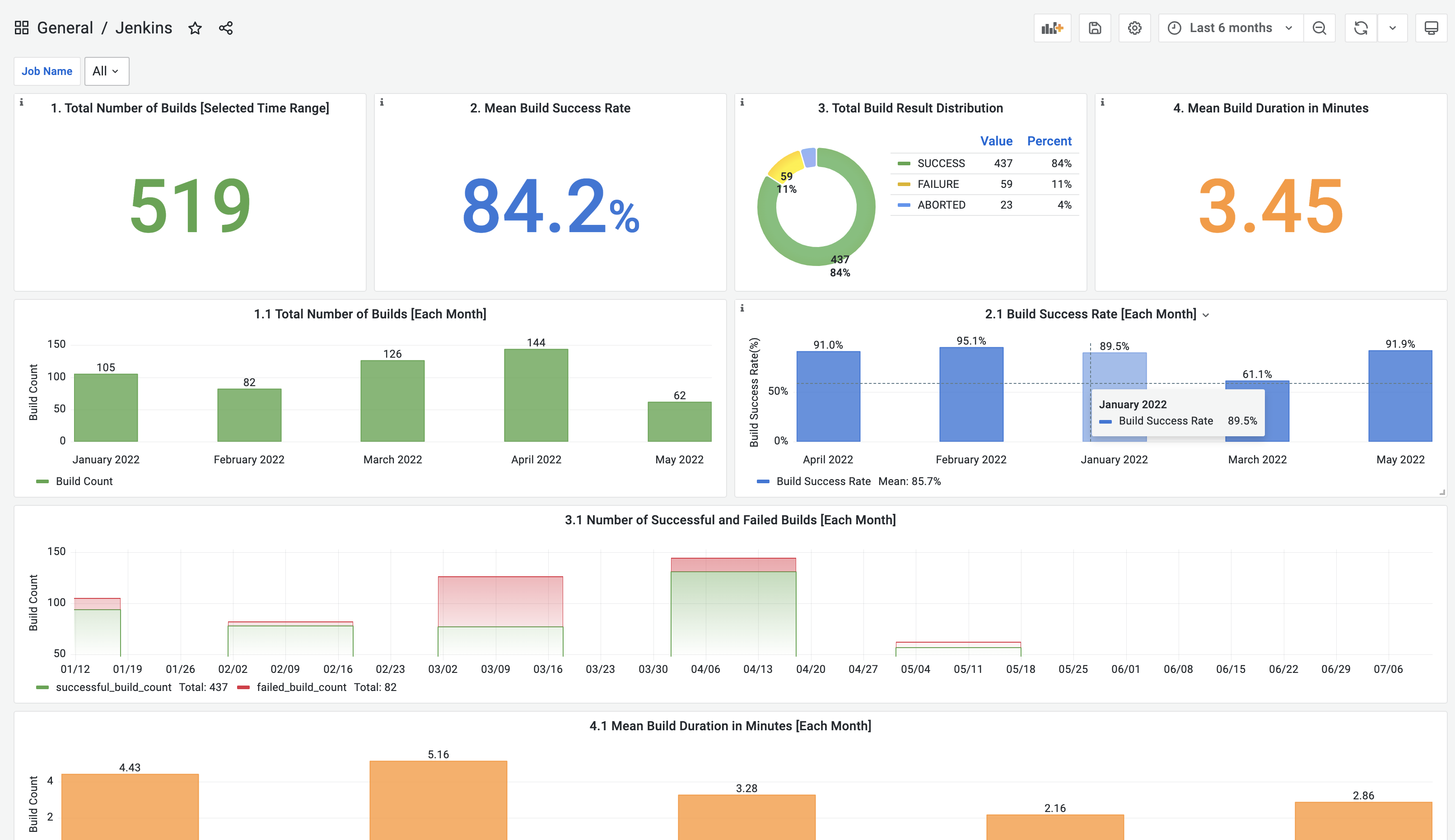Toggle the failed_build_count legend series
This screenshot has height=840, width=1455.
(x=301, y=687)
